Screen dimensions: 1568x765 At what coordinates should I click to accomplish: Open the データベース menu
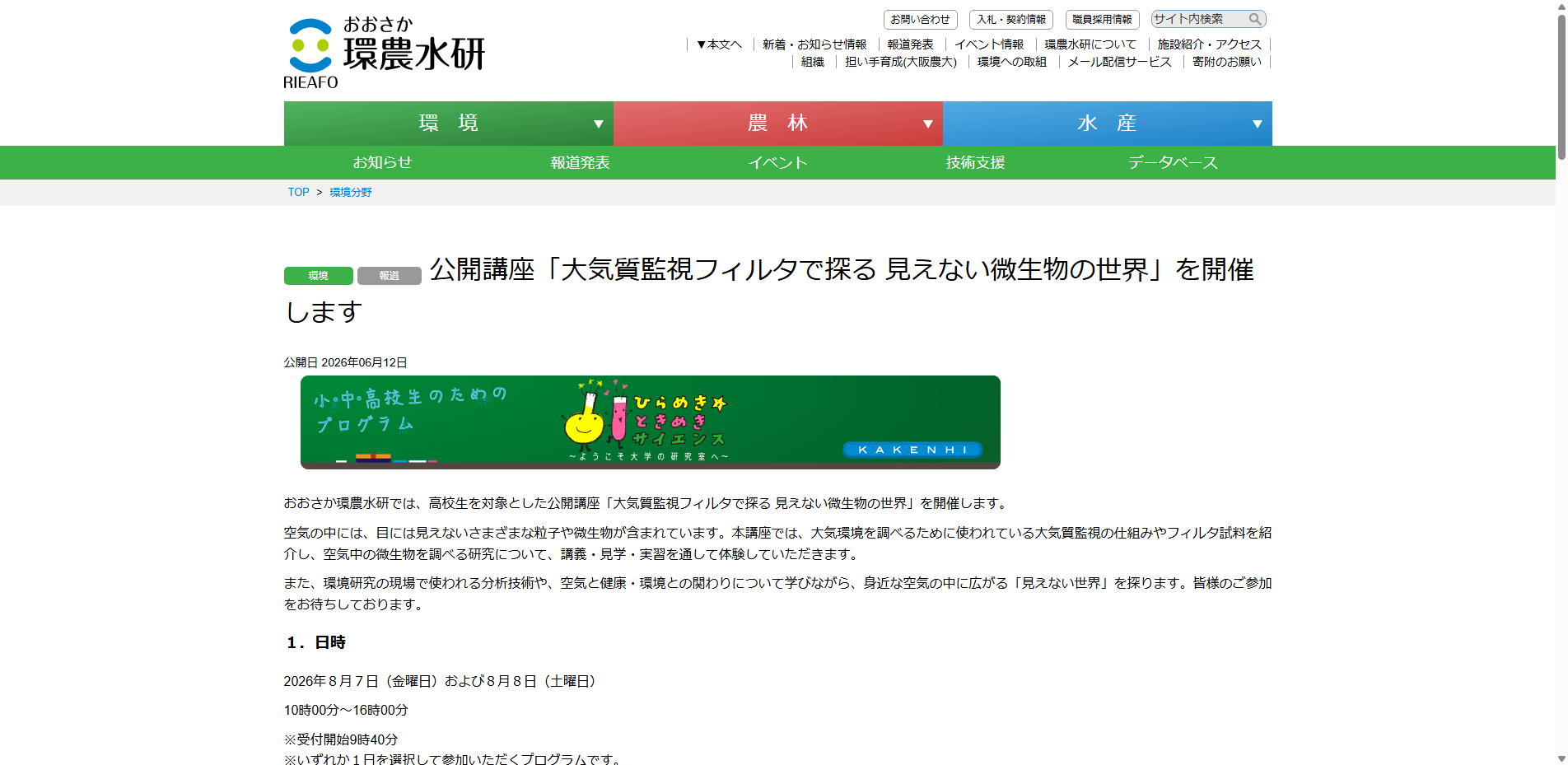tap(1174, 163)
